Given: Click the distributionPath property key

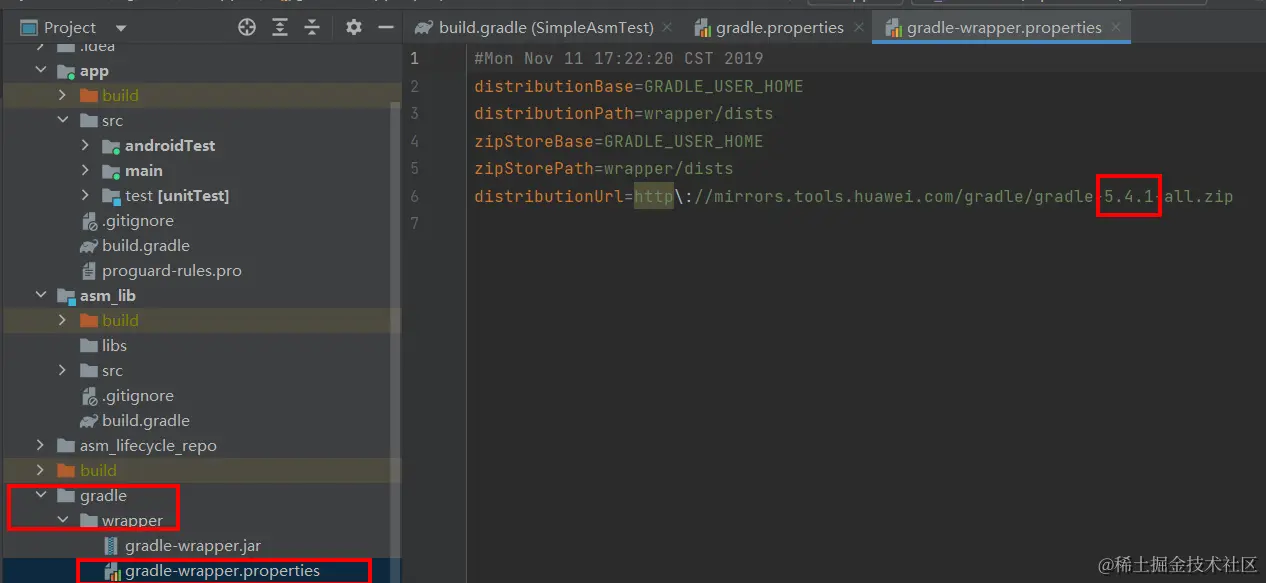Looking at the screenshot, I should (x=554, y=113).
